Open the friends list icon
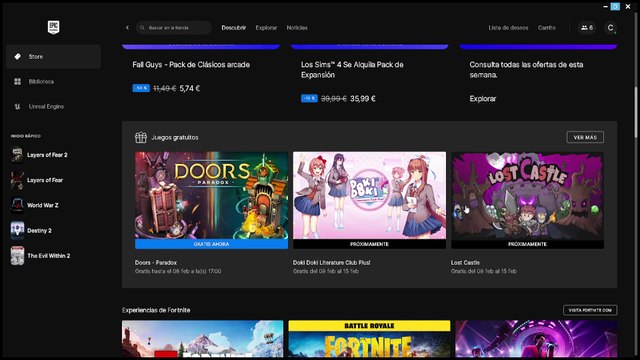The image size is (640, 360). coord(587,28)
